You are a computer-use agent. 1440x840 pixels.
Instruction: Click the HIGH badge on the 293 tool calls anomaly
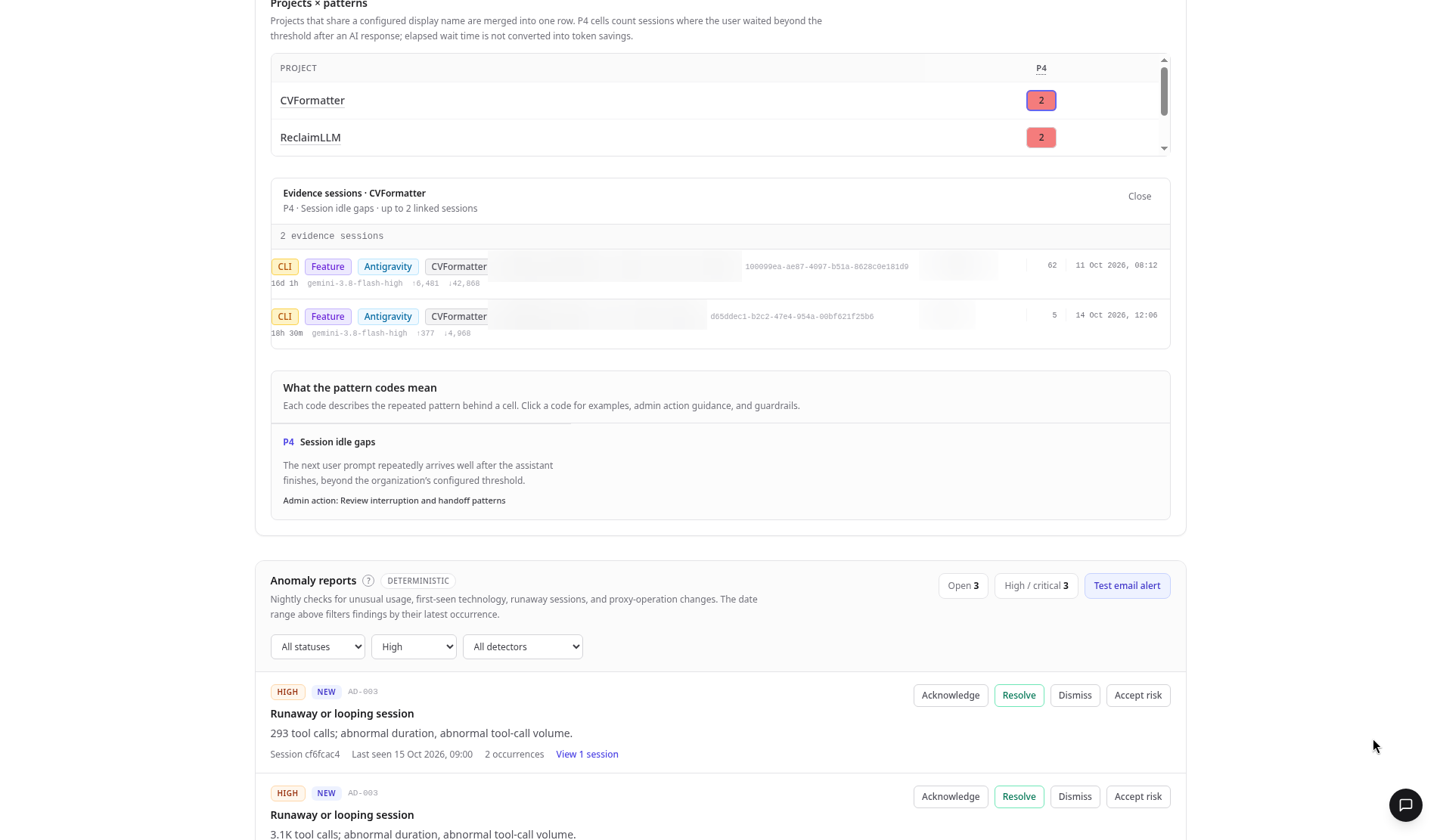click(x=287, y=692)
